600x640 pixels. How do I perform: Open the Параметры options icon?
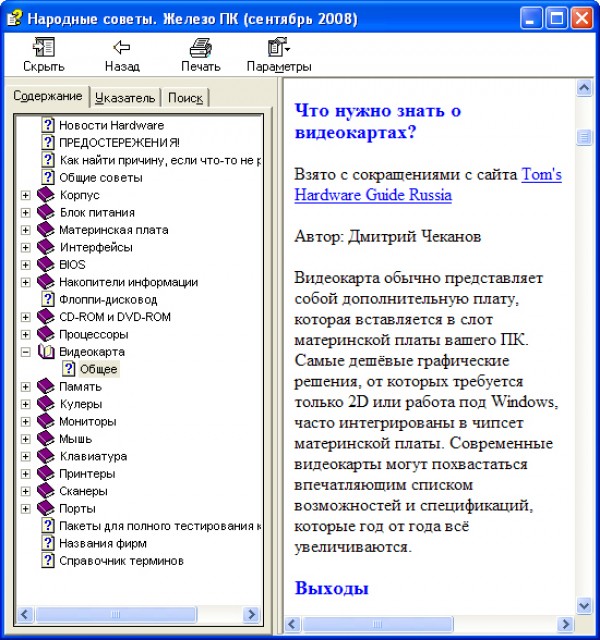[x=279, y=47]
